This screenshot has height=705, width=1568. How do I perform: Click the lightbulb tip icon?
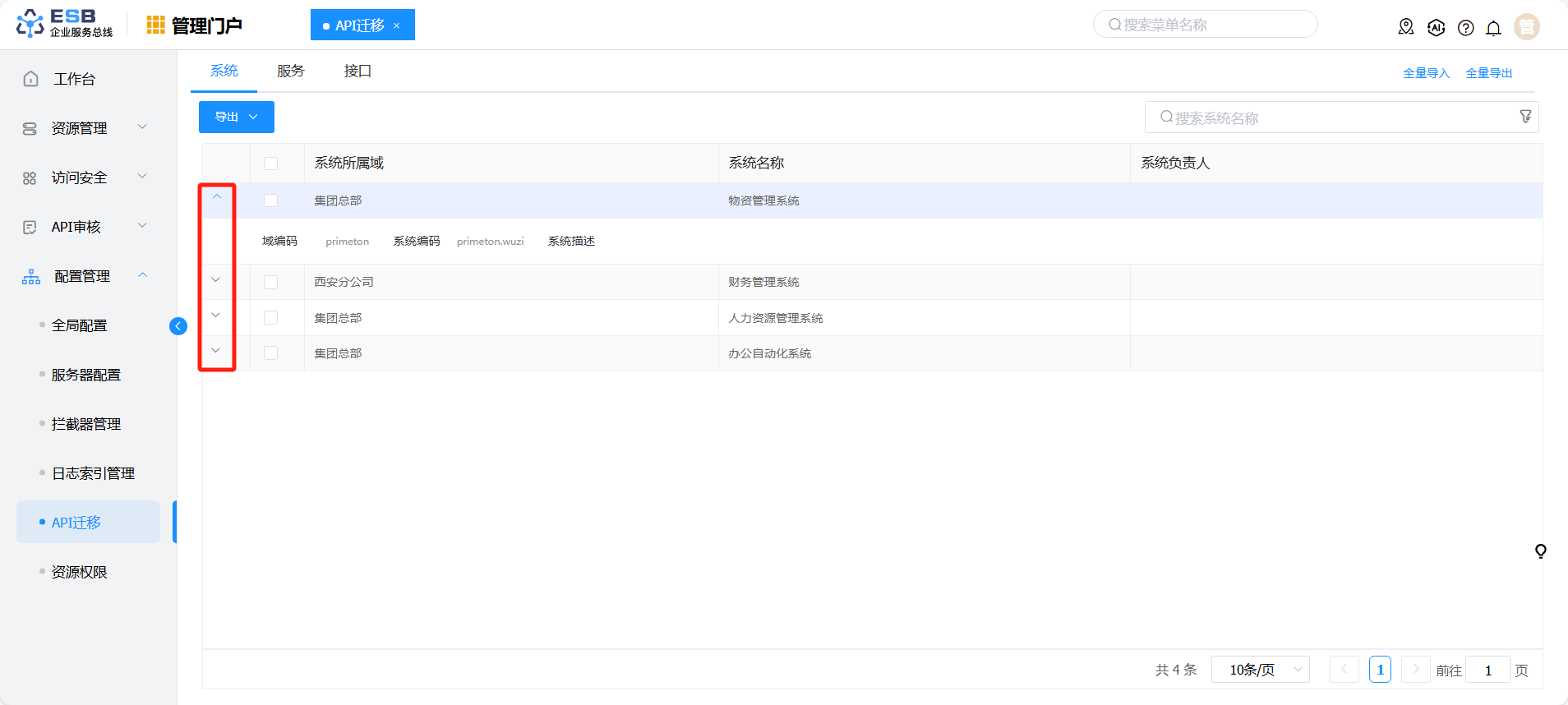point(1540,551)
